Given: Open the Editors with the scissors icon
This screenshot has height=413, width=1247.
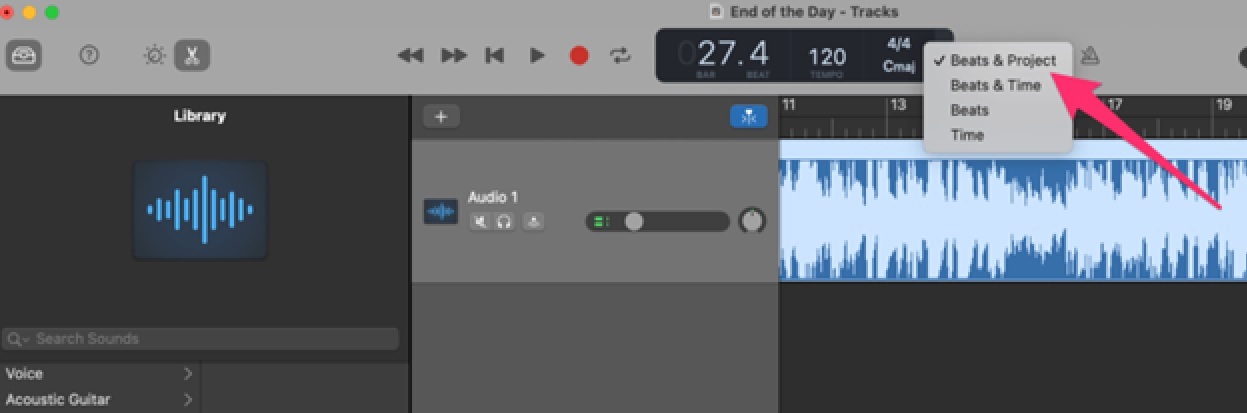Looking at the screenshot, I should coord(192,55).
